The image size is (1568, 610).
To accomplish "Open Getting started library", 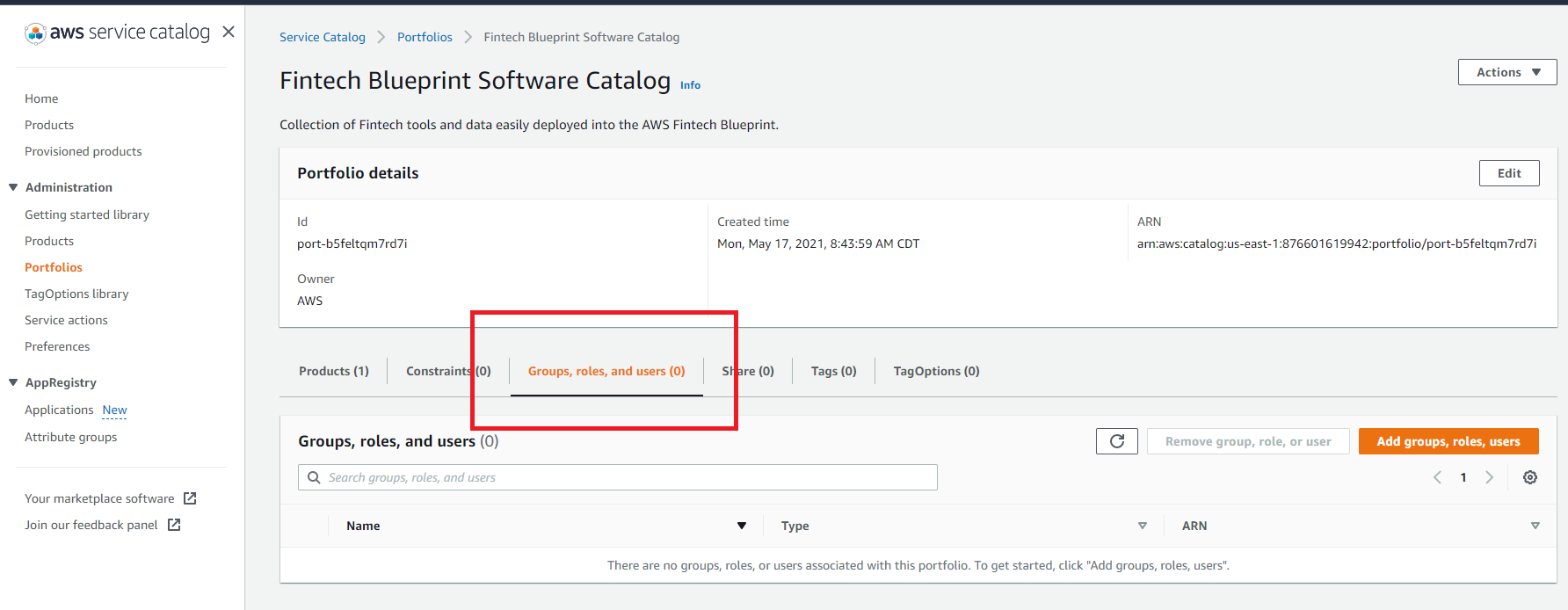I will click(87, 214).
